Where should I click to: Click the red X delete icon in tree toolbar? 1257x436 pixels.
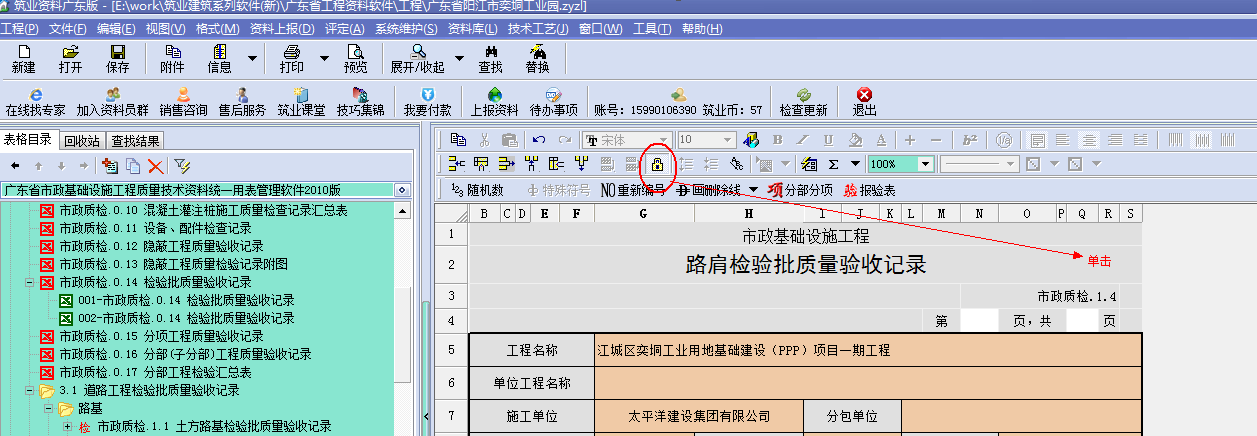click(155, 165)
